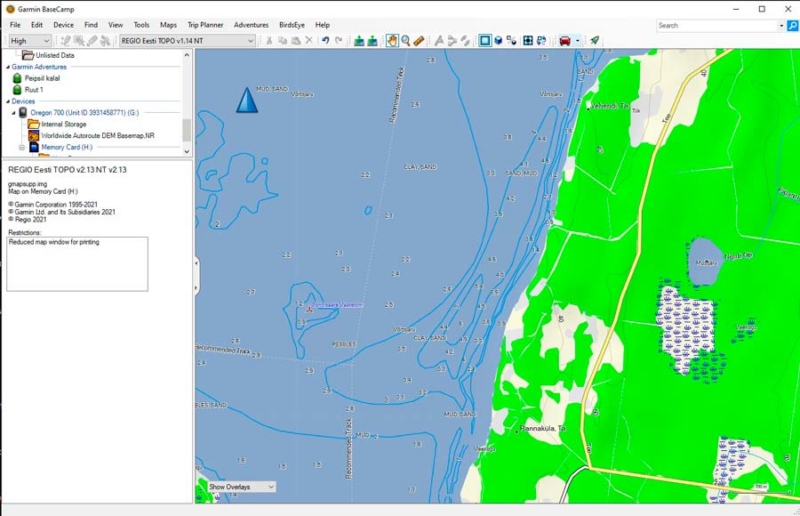
Task: Open the Edit menu
Action: (x=37, y=24)
